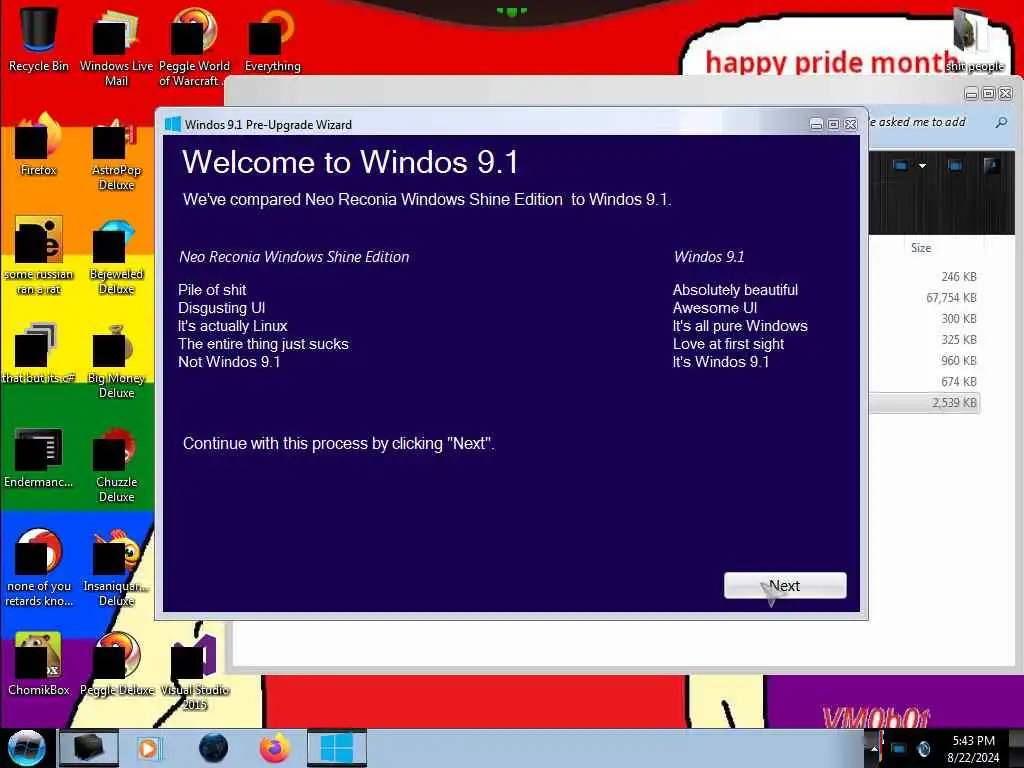Viewport: 1024px width, 768px height.
Task: Select the Endermanc... desktop icon
Action: pos(39,457)
